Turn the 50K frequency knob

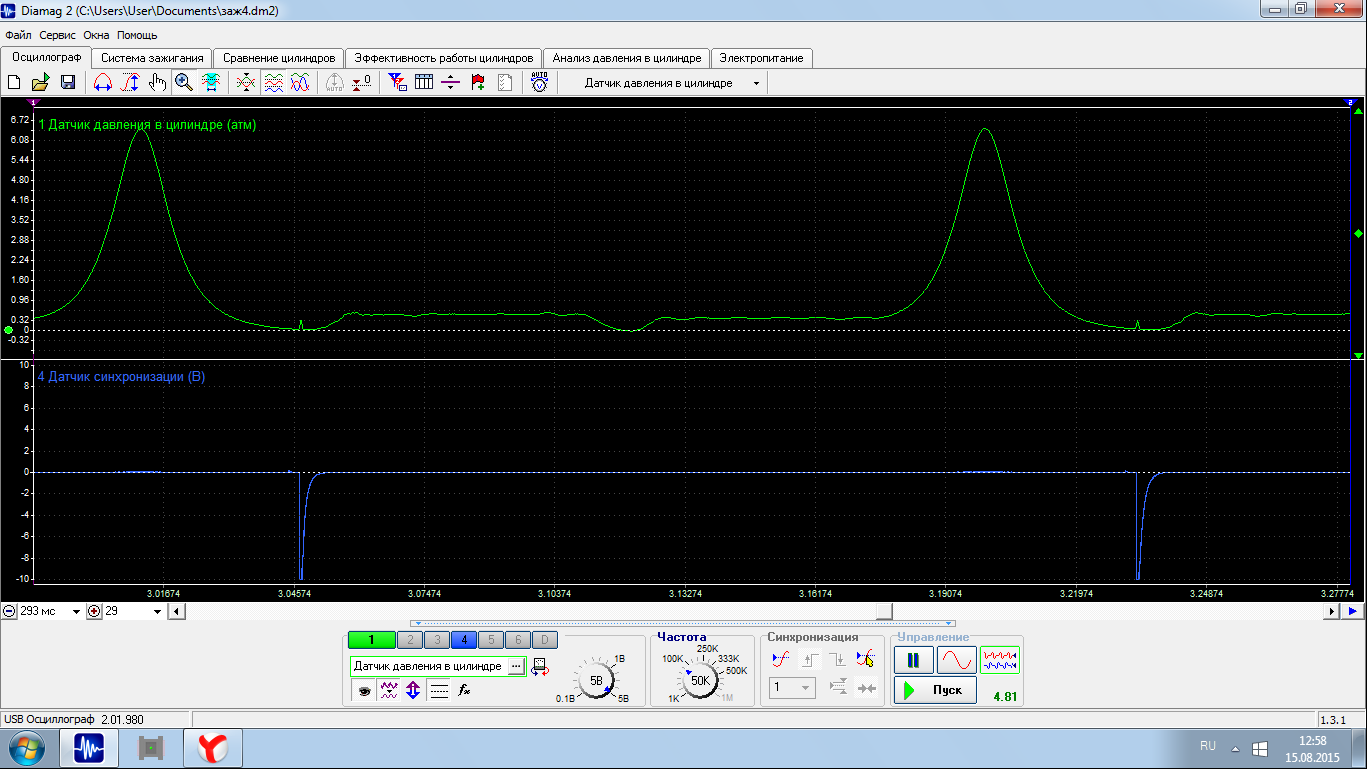click(700, 680)
